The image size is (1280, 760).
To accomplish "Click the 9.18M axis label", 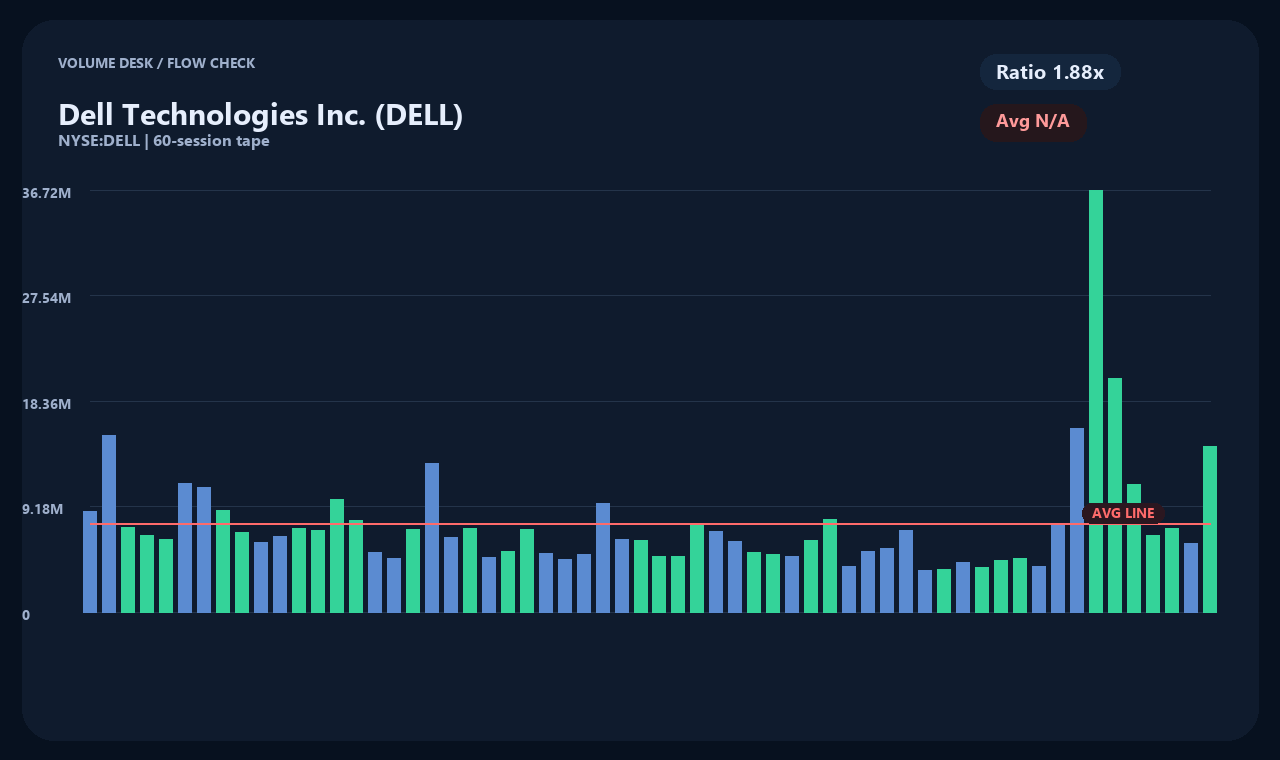I will tap(43, 509).
